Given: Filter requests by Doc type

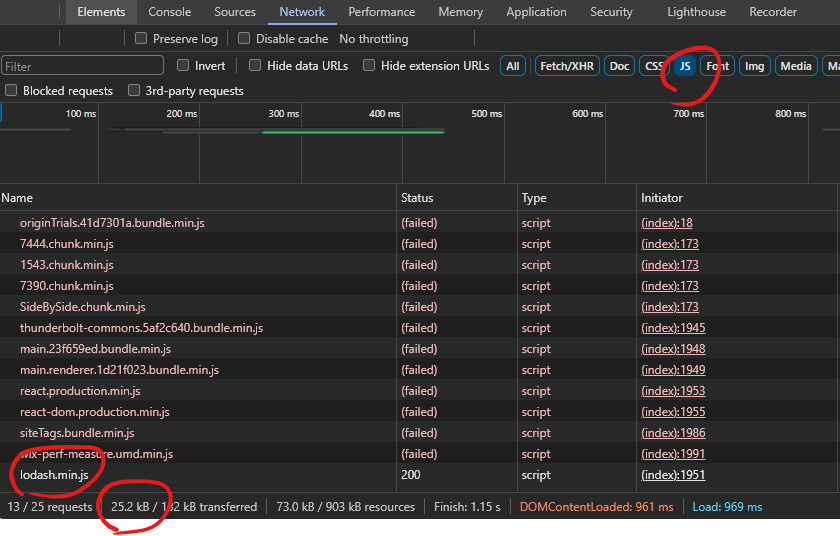Looking at the screenshot, I should point(619,66).
